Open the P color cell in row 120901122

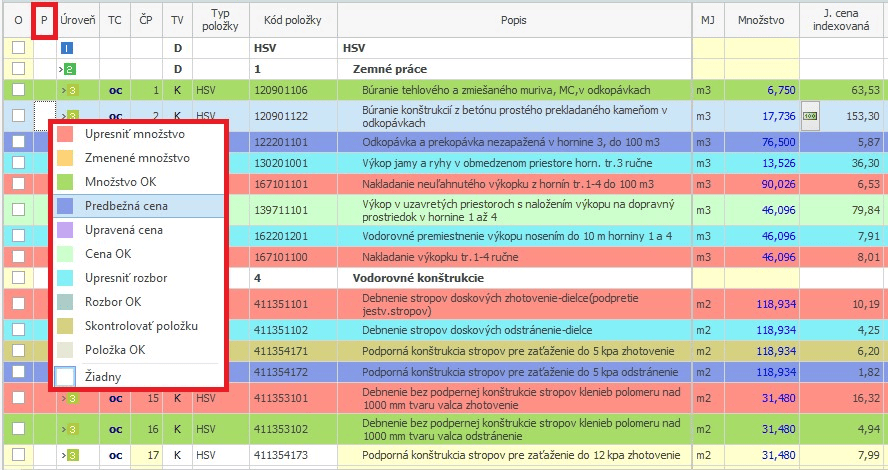(x=44, y=115)
